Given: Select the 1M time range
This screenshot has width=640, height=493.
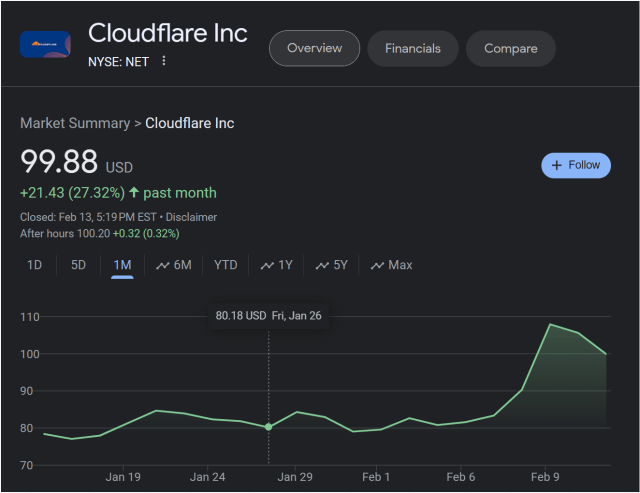Looking at the screenshot, I should pos(122,265).
